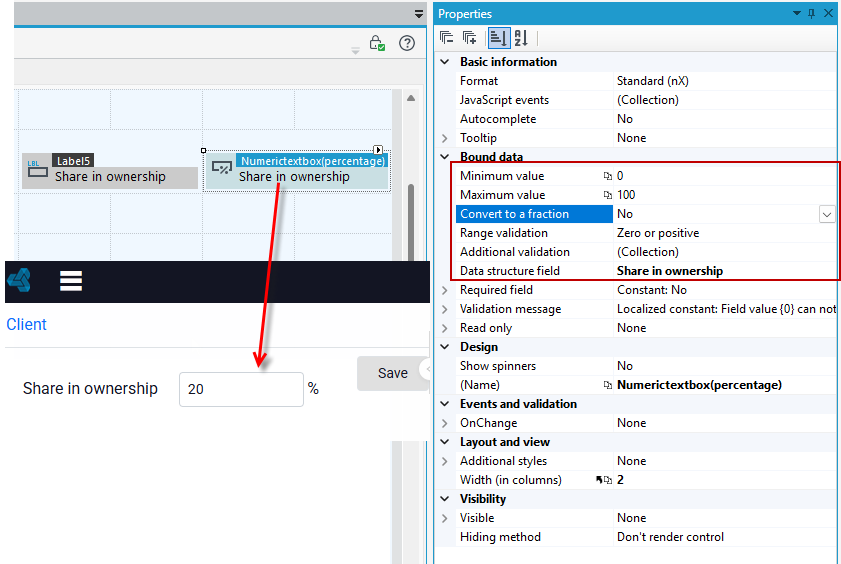Expand the Read only property
The width and height of the screenshot is (841, 564).
point(445,328)
